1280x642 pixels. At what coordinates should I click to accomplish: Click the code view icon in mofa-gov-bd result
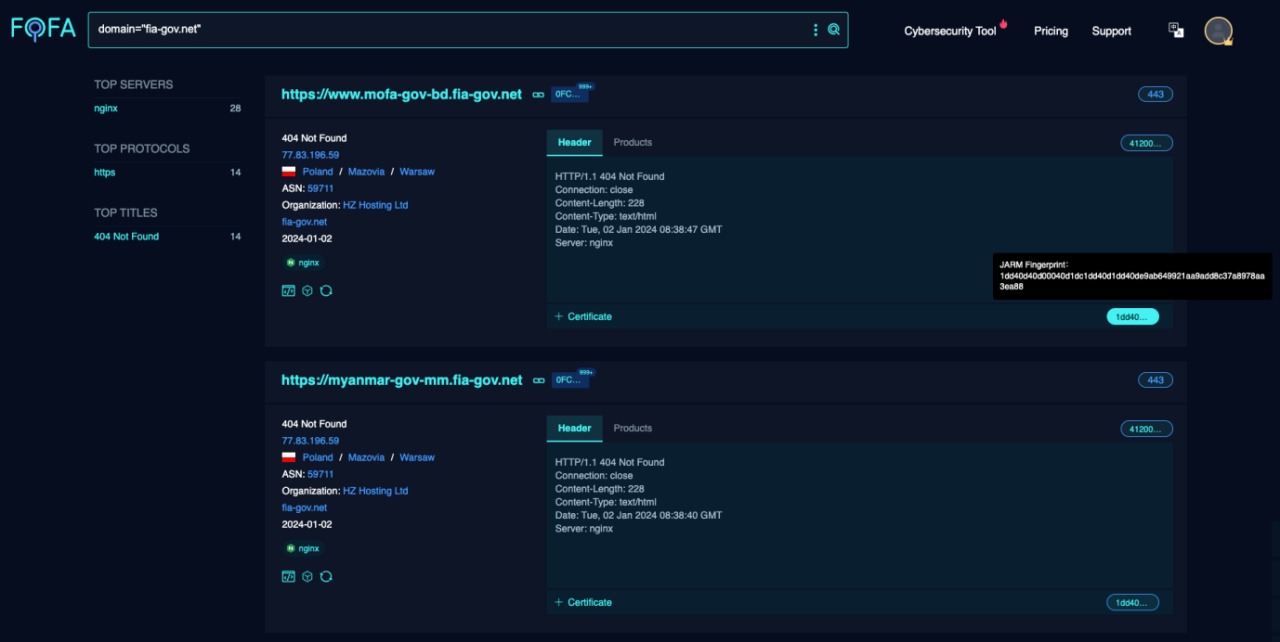pyautogui.click(x=288, y=291)
